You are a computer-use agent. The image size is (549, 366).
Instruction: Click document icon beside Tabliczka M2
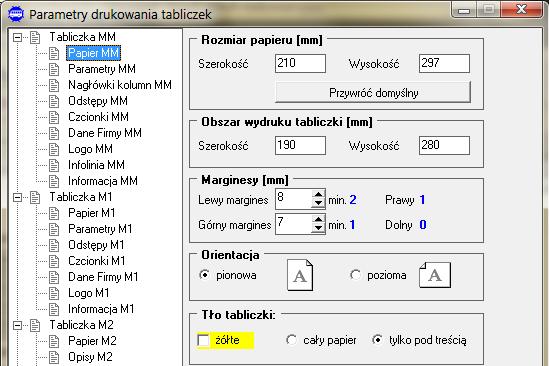coord(35,325)
